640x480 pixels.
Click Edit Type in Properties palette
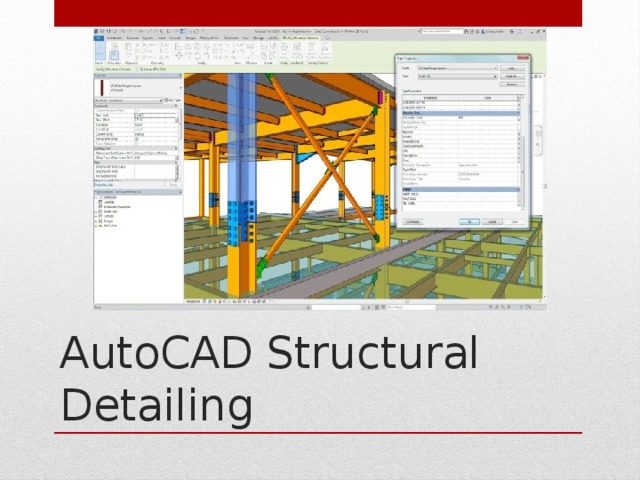coord(173,100)
